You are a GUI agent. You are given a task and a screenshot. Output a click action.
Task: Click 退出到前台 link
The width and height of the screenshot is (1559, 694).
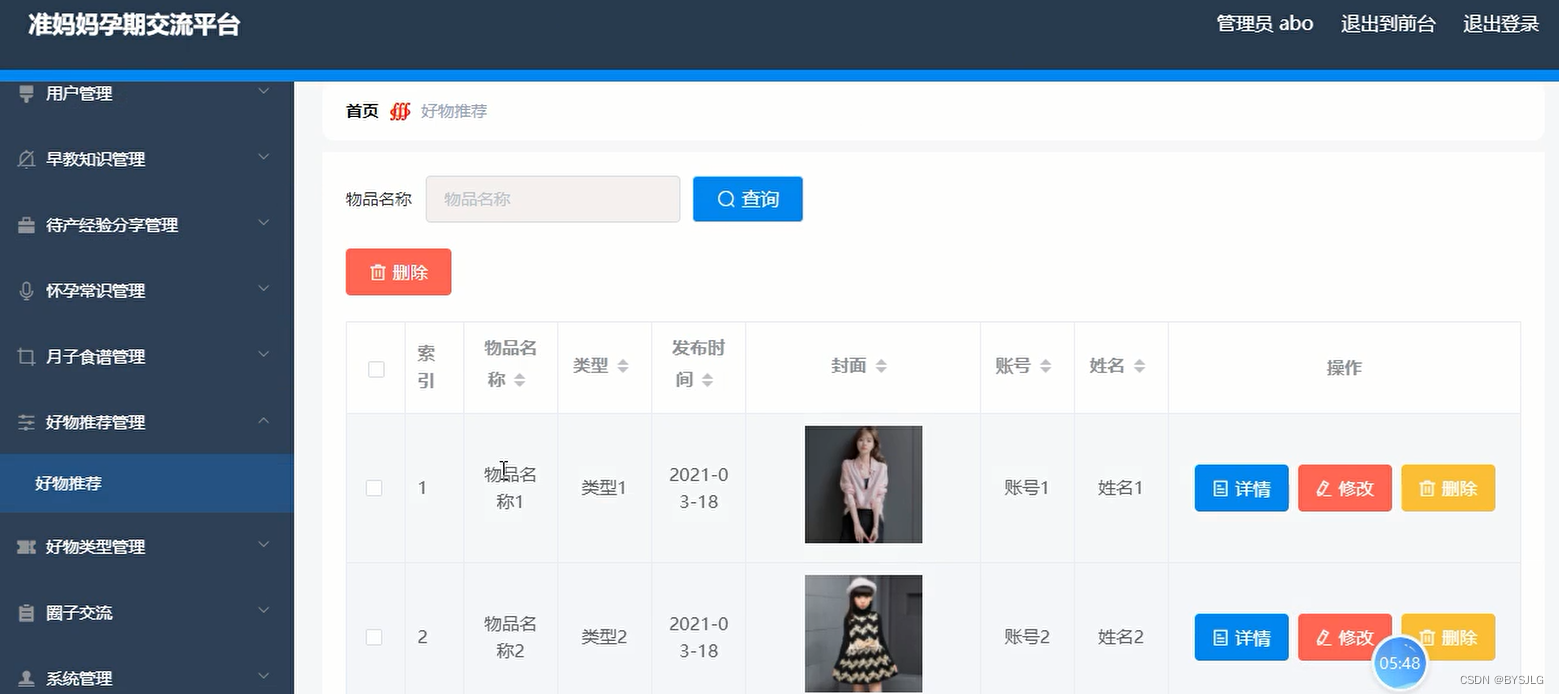pos(1388,24)
